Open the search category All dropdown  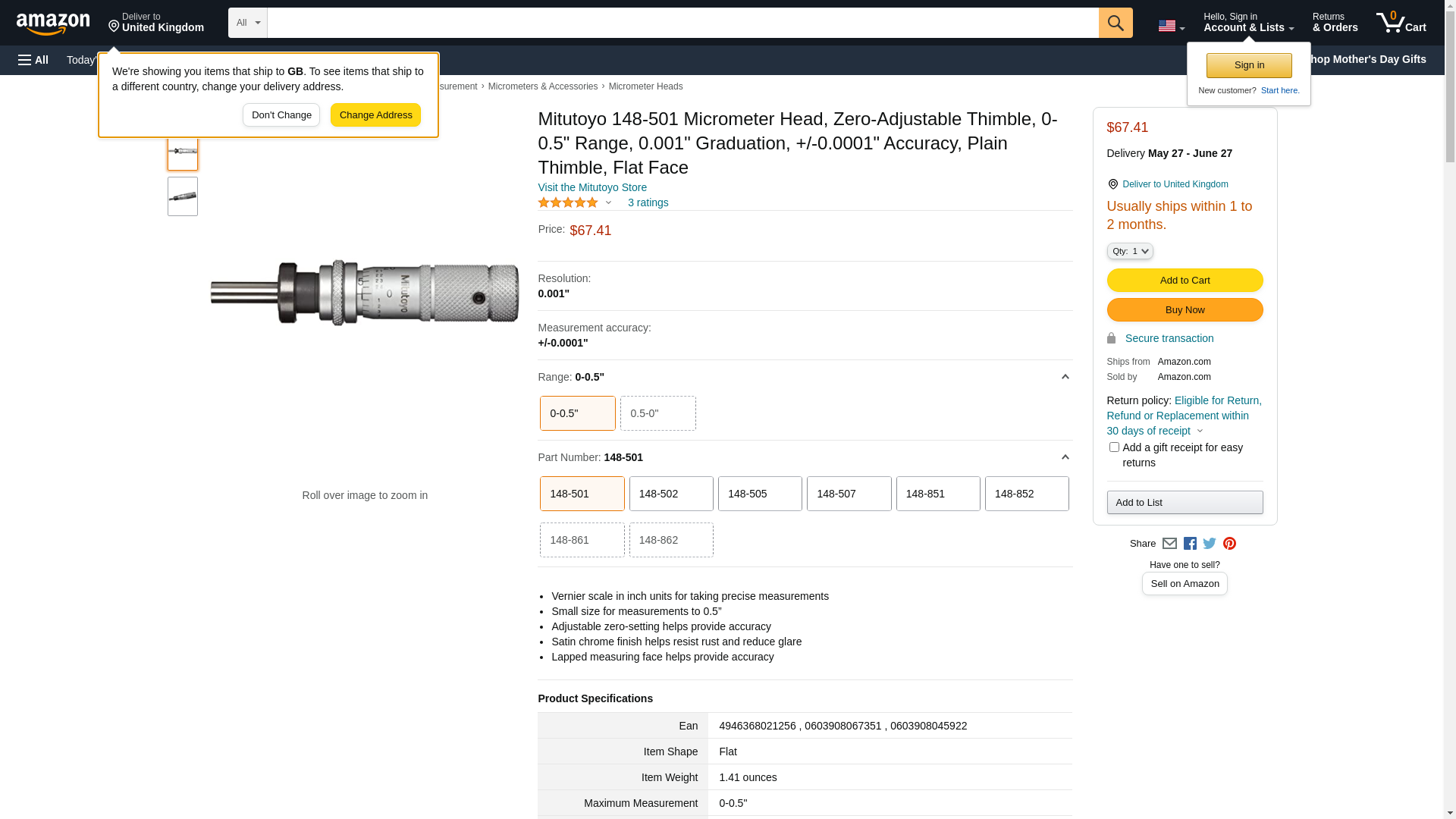coord(247,23)
